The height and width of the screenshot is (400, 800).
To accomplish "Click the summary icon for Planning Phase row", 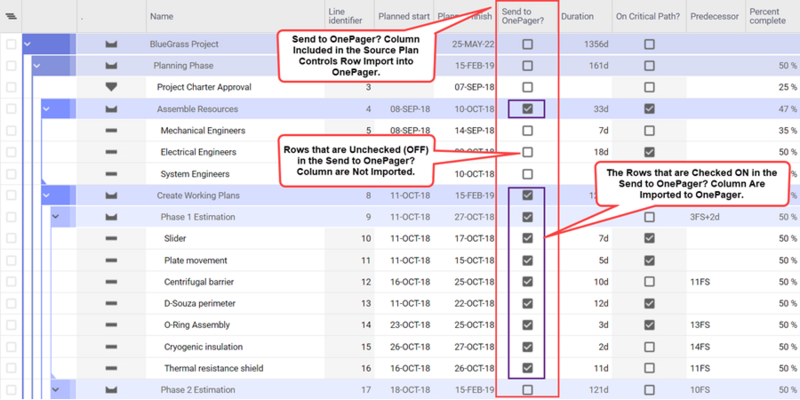I will click(111, 66).
